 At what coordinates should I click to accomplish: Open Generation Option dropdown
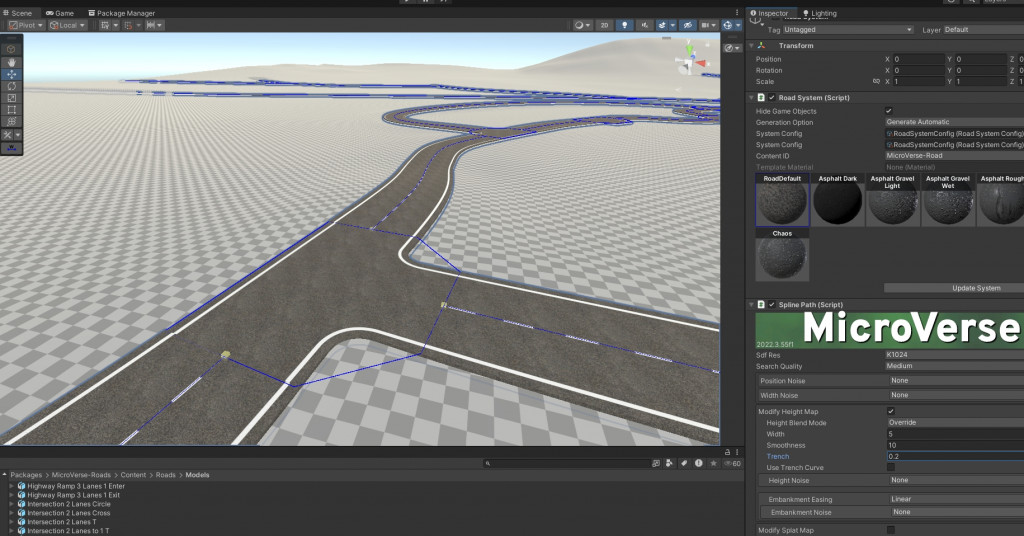pyautogui.click(x=954, y=122)
